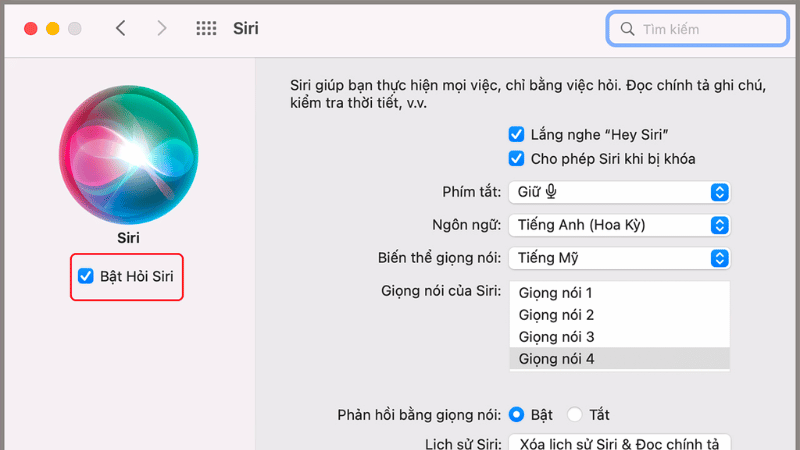Uncheck Cho phép Siri khi bị khóa

point(516,158)
